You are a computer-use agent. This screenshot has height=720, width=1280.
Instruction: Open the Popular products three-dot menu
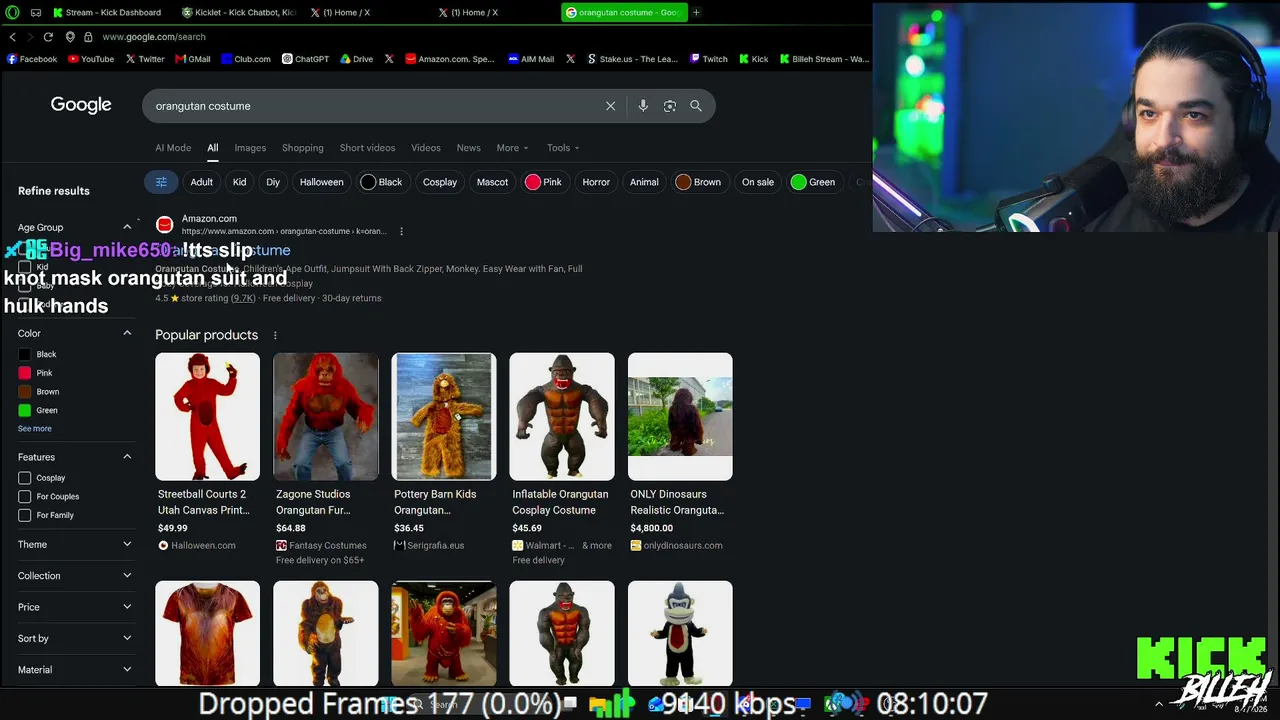click(275, 335)
